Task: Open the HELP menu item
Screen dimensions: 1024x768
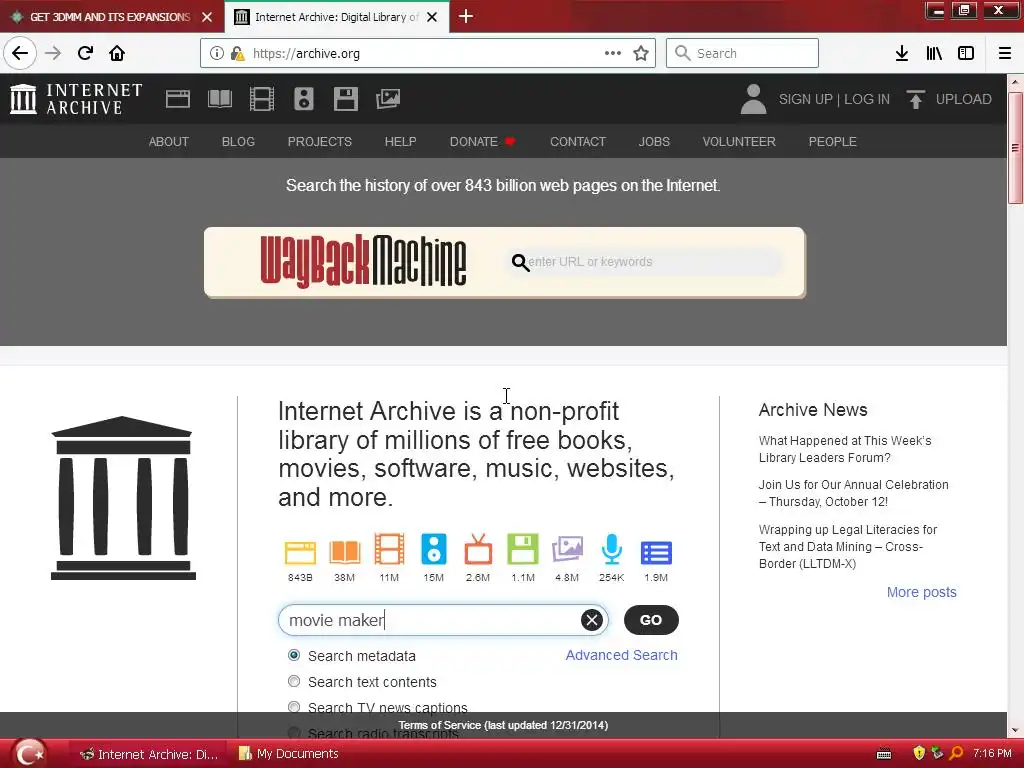Action: click(400, 142)
